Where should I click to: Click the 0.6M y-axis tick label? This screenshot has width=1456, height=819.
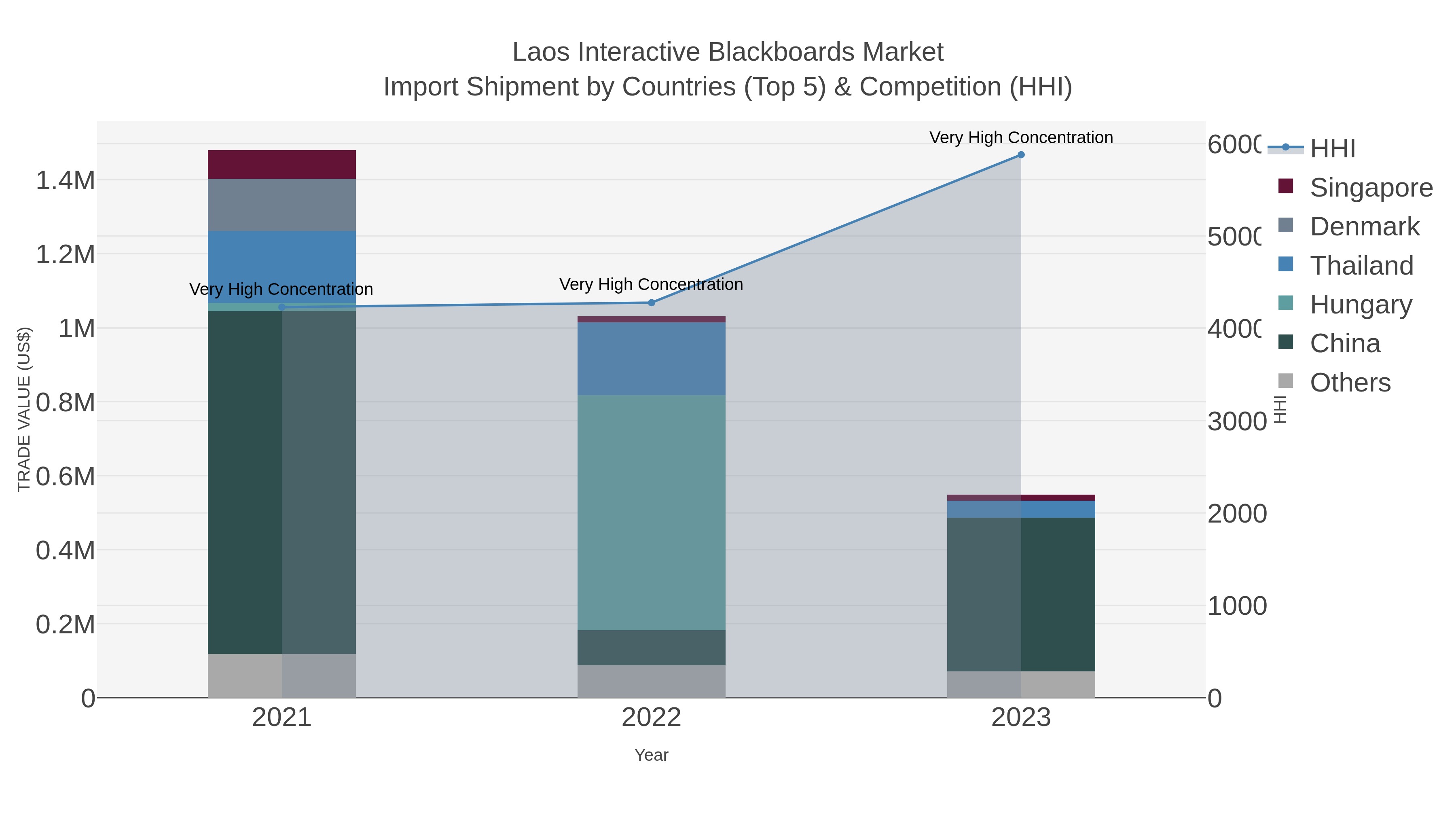coord(66,476)
